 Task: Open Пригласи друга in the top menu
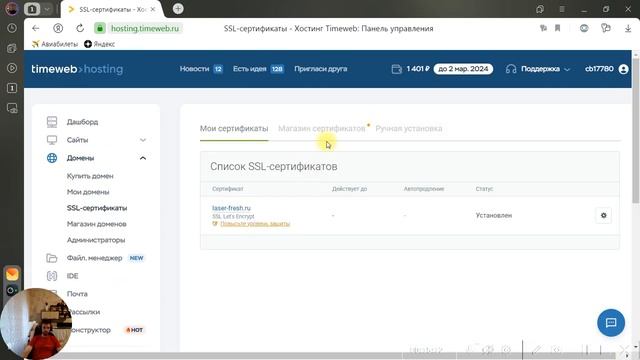tap(320, 69)
